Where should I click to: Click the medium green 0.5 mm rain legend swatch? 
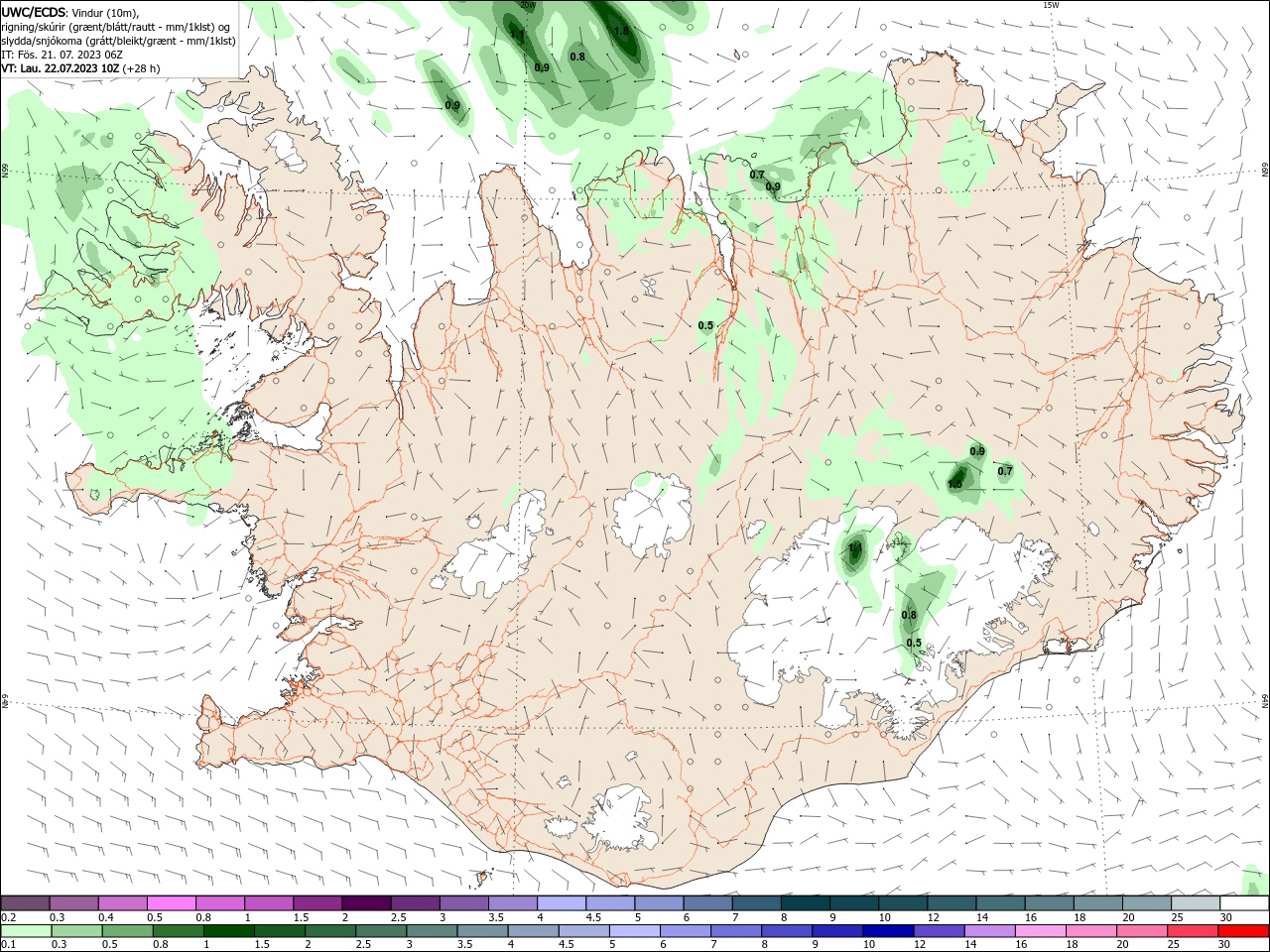coord(128,931)
